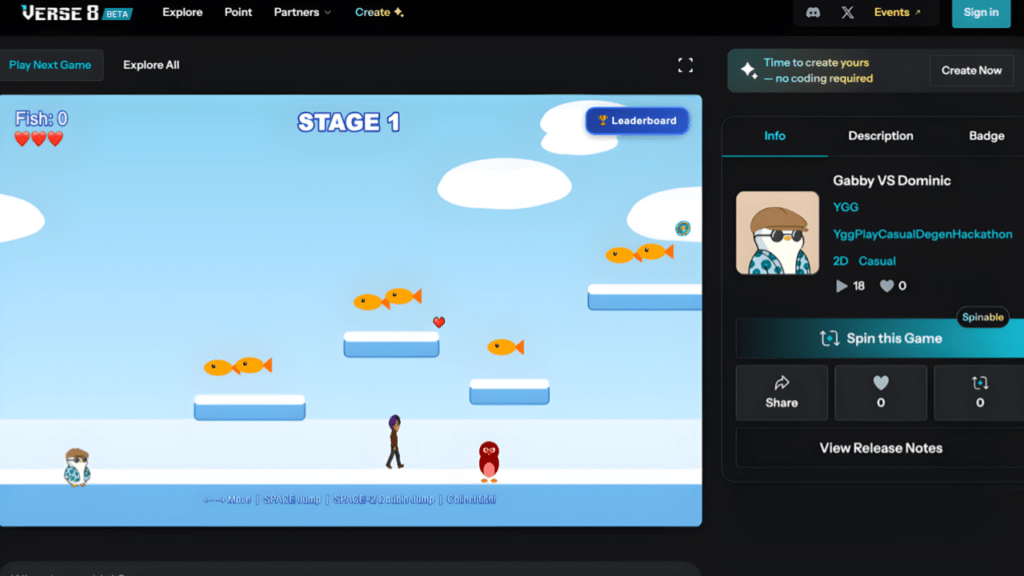Open the Create menu
The height and width of the screenshot is (576, 1024).
click(x=379, y=13)
